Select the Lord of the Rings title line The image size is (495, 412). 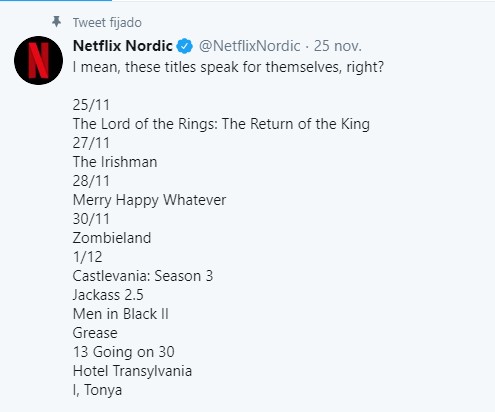coord(221,124)
